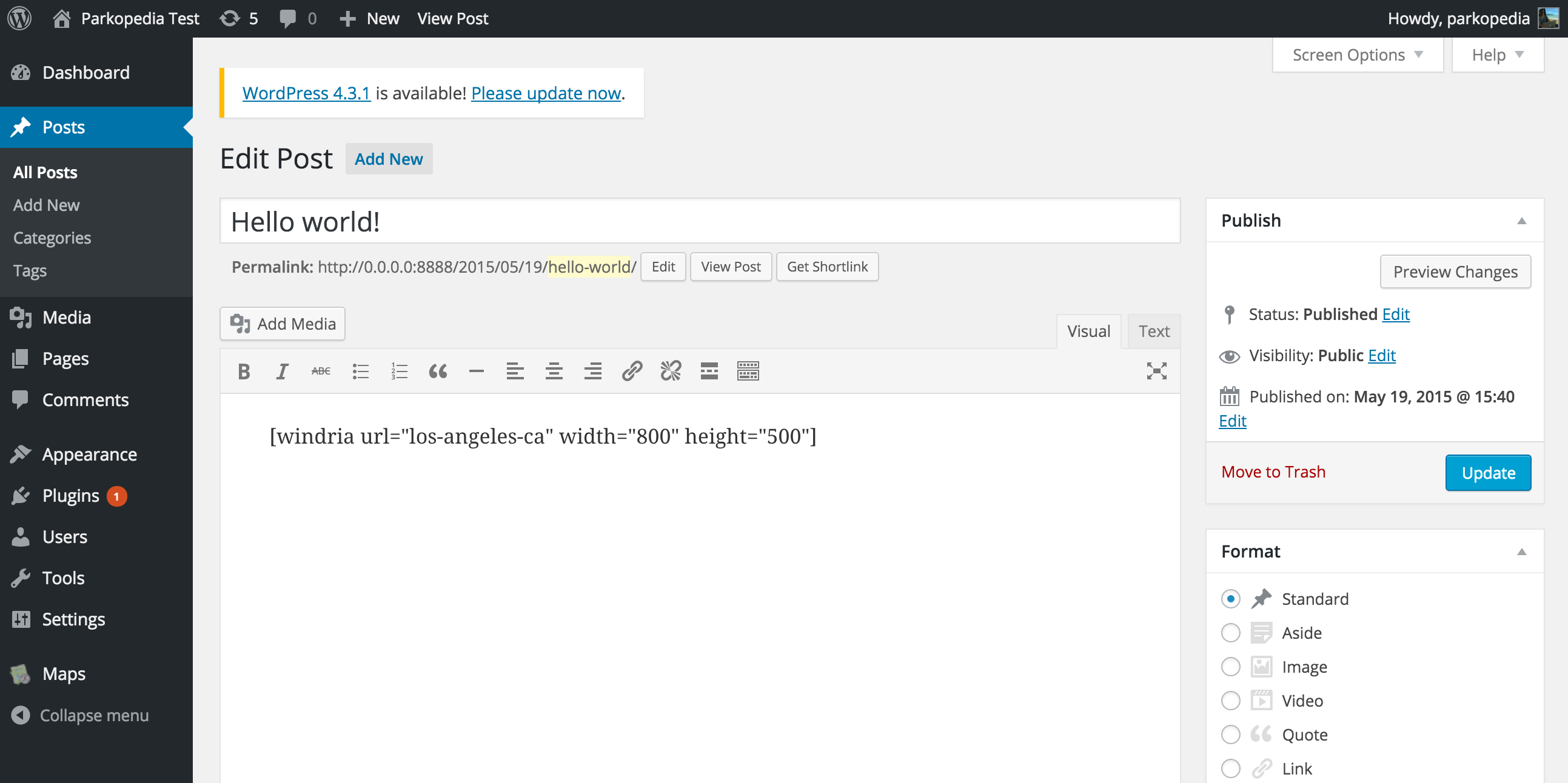Open the comments bubble in admin bar
This screenshot has height=783, width=1568.
pos(298,18)
